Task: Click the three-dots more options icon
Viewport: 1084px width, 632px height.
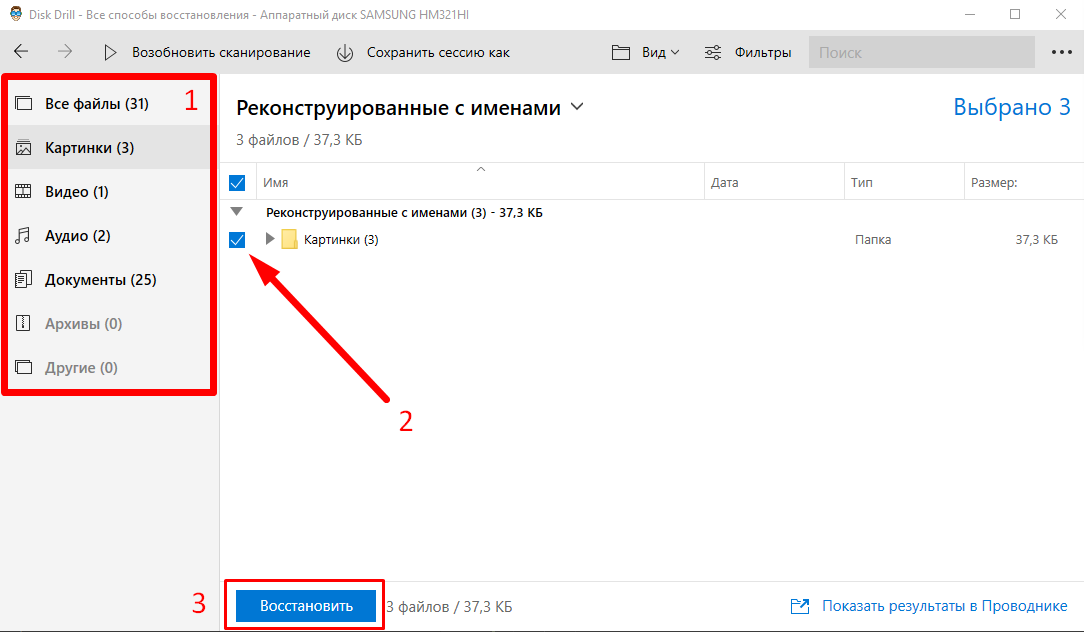Action: [x=1061, y=52]
